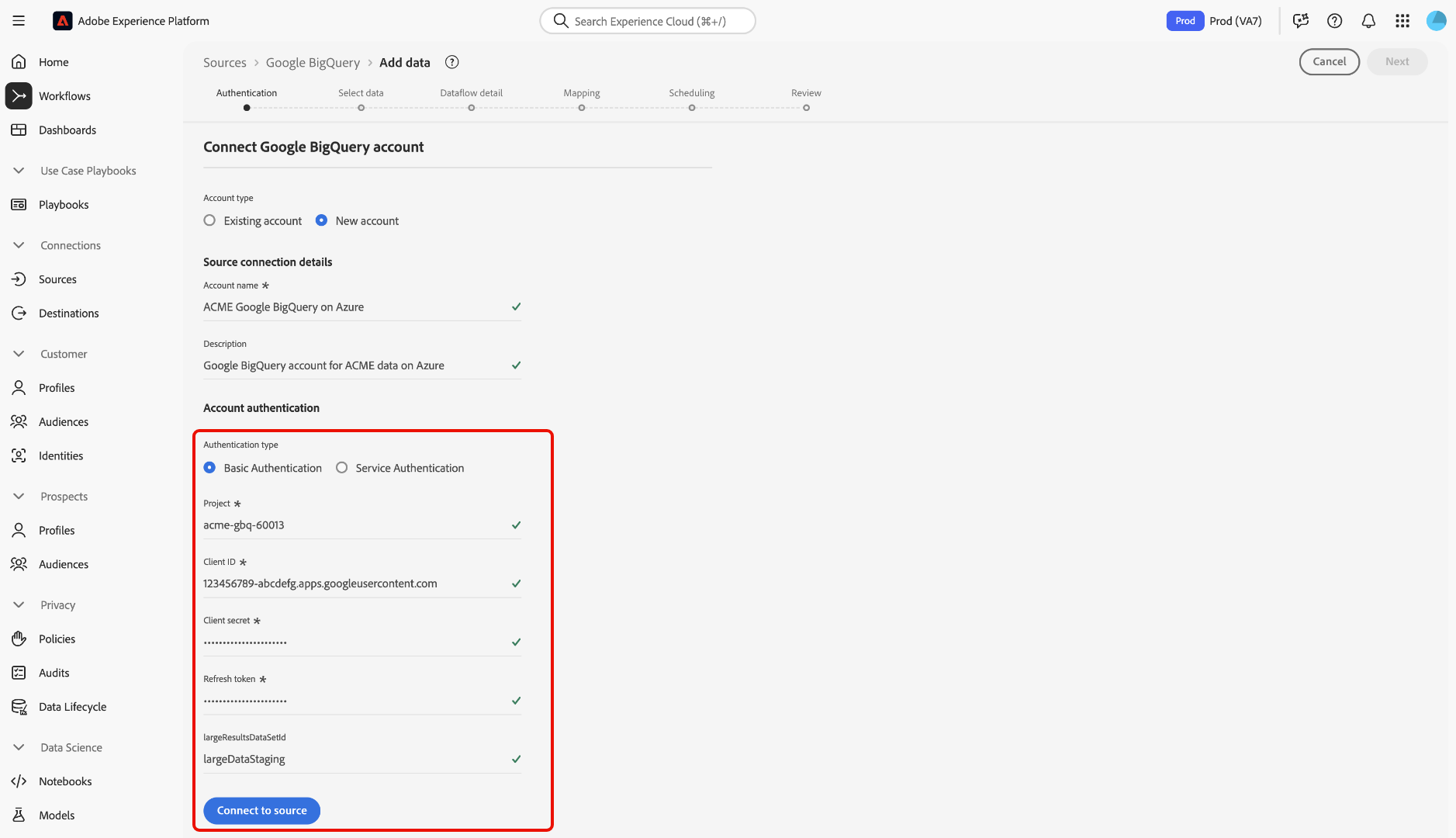Open Notebooks in the sidebar
The width and height of the screenshot is (1456, 838).
(x=65, y=781)
